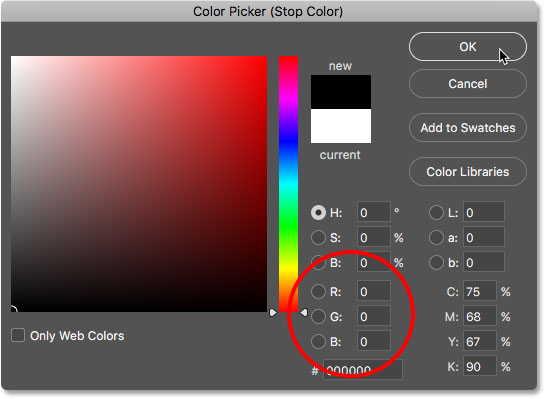Screen dimensions: 545x399
Task: Click the vertical hue spectrum slider
Action: pyautogui.click(x=288, y=184)
